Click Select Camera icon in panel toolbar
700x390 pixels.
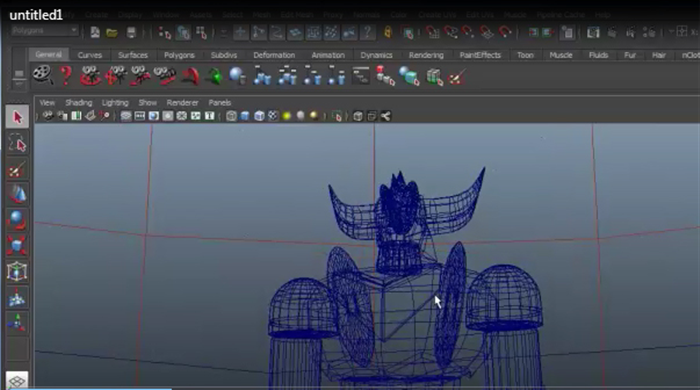coord(48,116)
